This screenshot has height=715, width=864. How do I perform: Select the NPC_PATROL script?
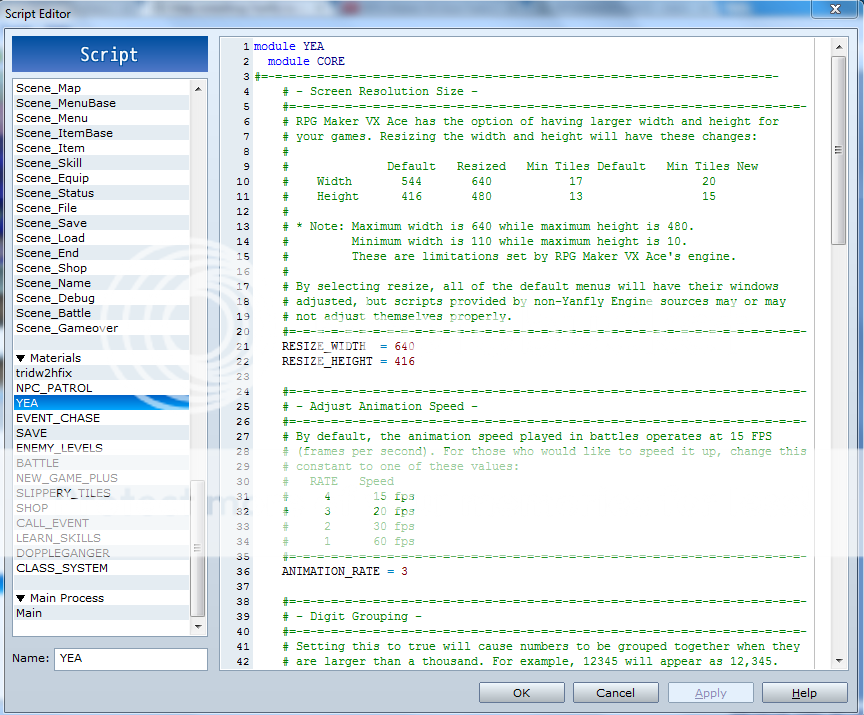point(54,388)
